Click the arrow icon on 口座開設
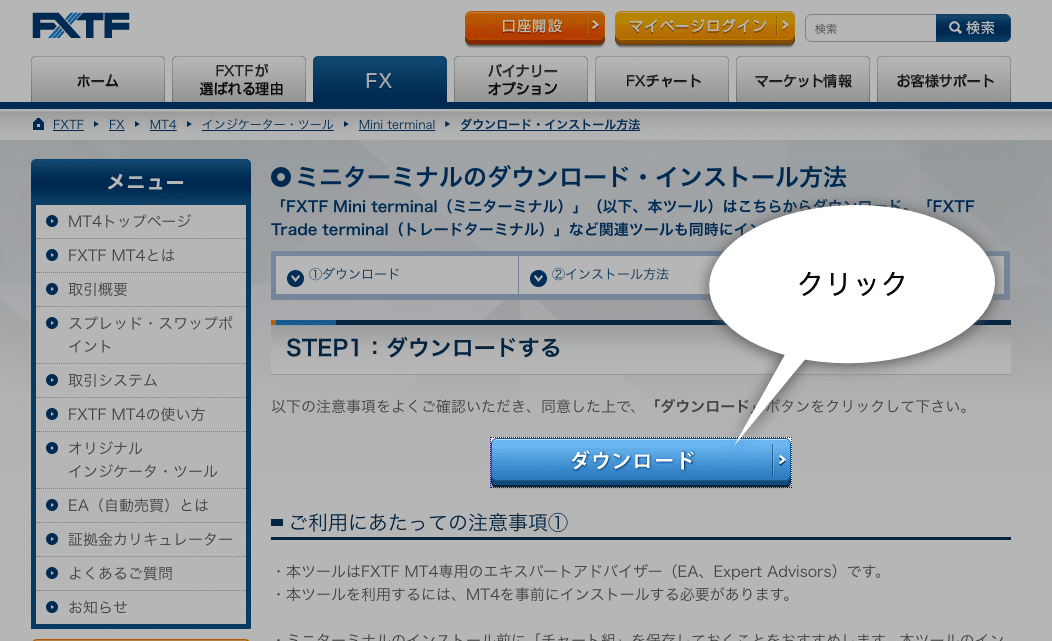This screenshot has height=641, width=1052. point(594,26)
